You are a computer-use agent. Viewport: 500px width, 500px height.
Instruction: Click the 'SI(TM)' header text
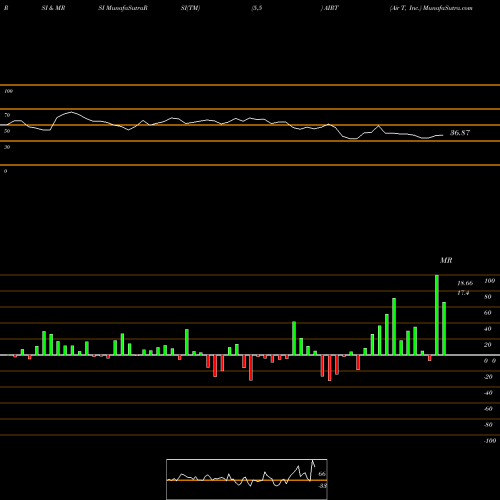(190, 8)
